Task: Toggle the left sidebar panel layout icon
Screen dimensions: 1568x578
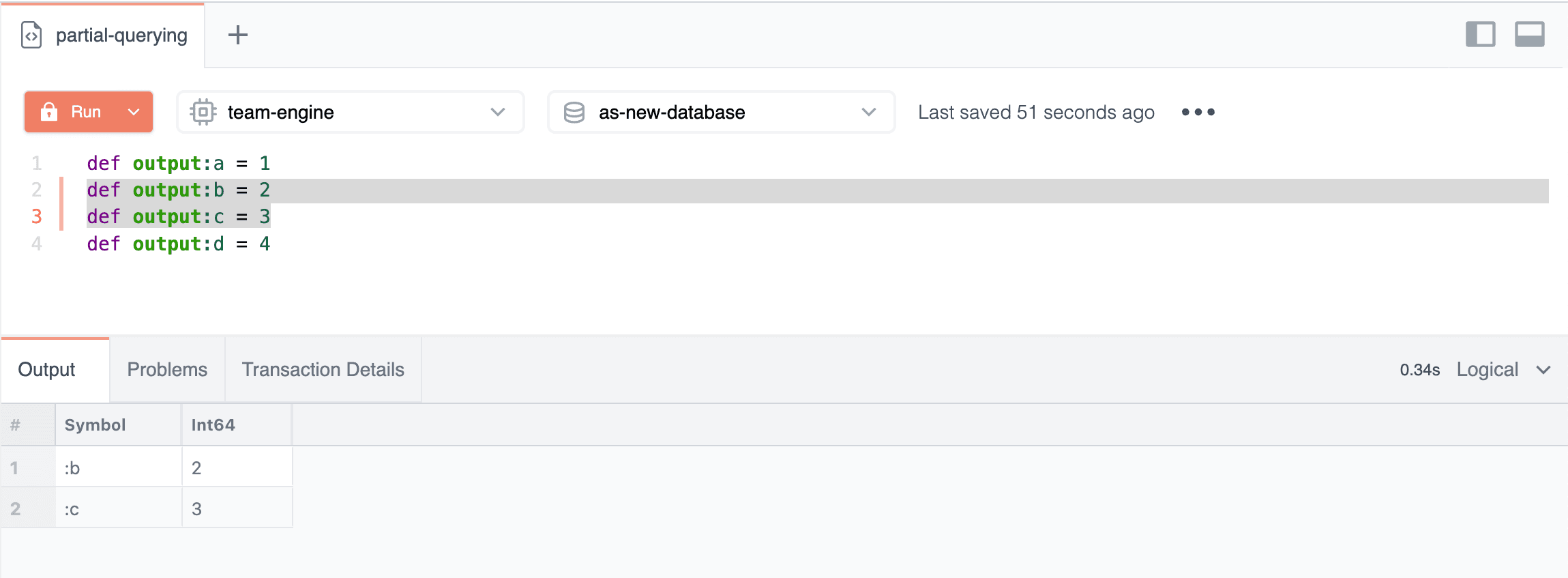Action: [x=1480, y=34]
